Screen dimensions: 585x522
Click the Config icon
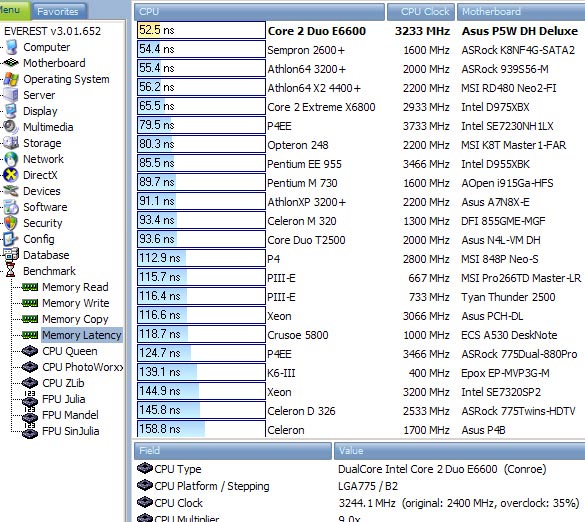(x=11, y=239)
